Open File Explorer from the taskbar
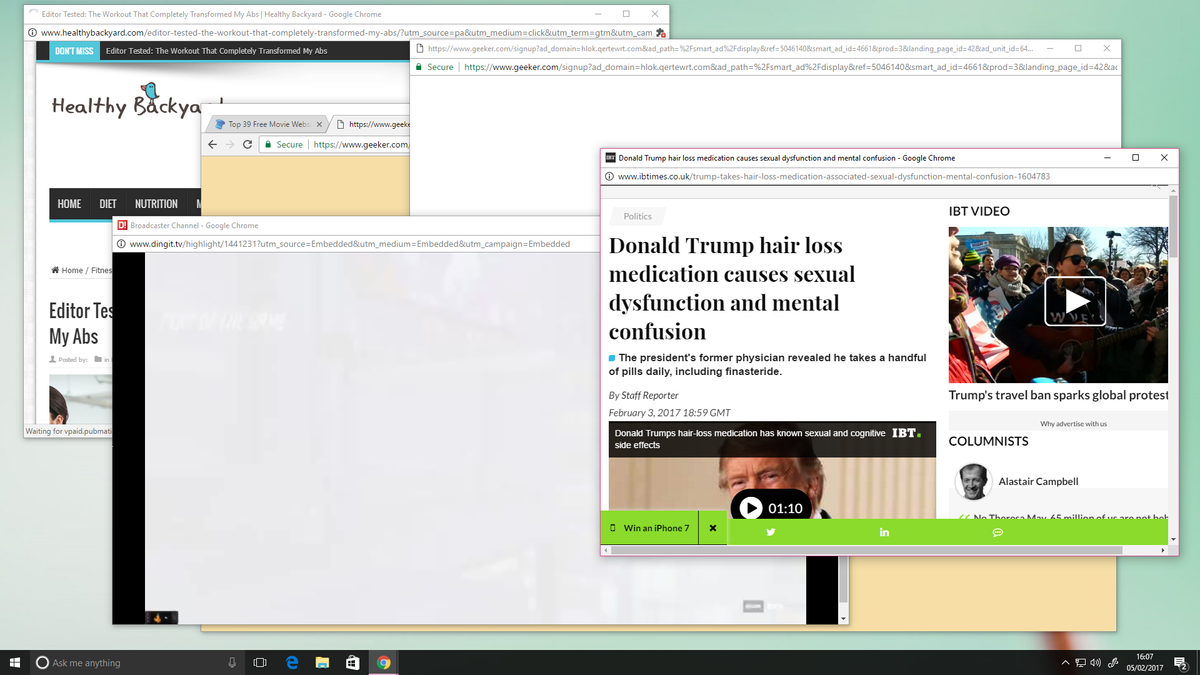The image size is (1200, 675). (x=322, y=662)
